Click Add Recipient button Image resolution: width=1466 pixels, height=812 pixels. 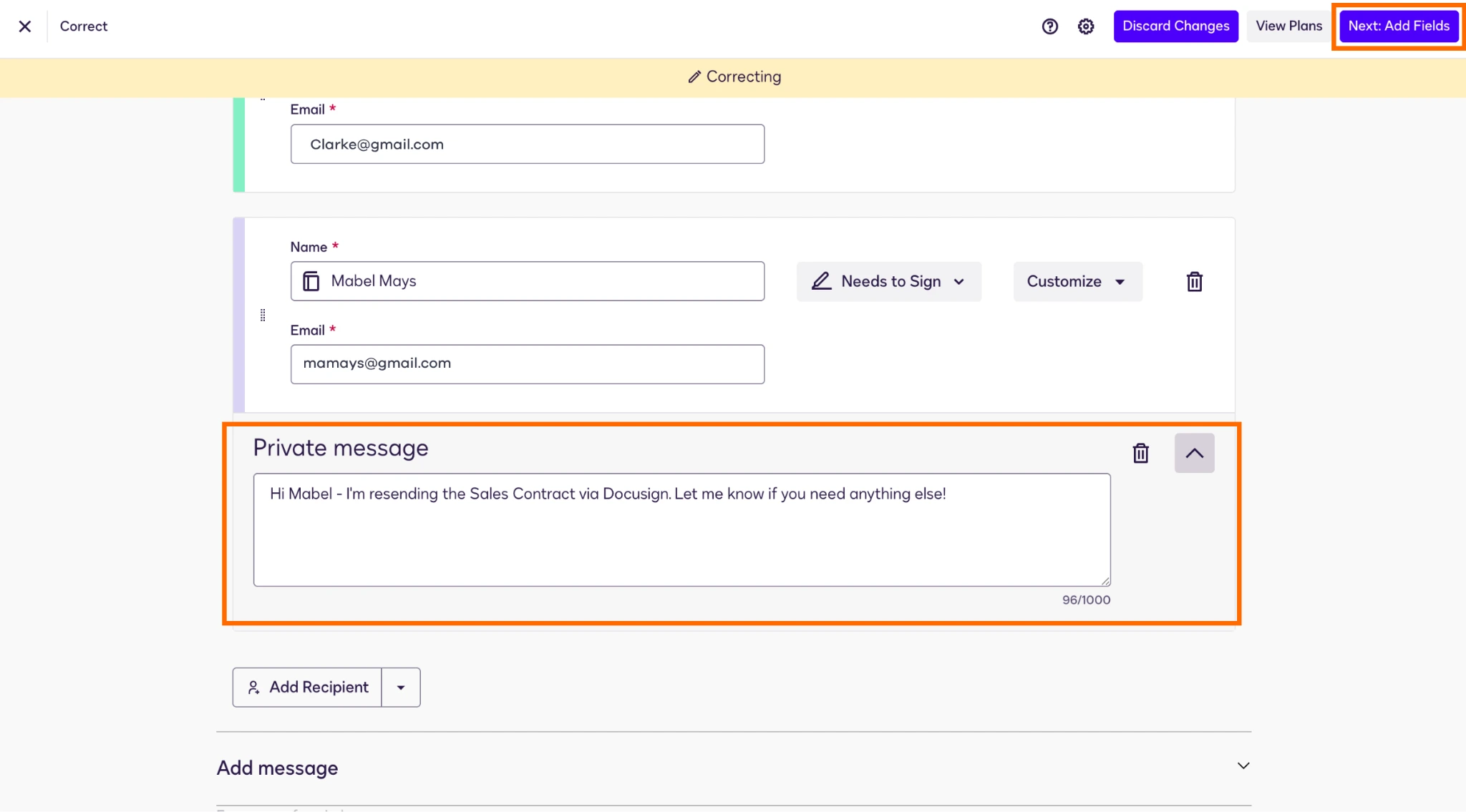[x=307, y=687]
